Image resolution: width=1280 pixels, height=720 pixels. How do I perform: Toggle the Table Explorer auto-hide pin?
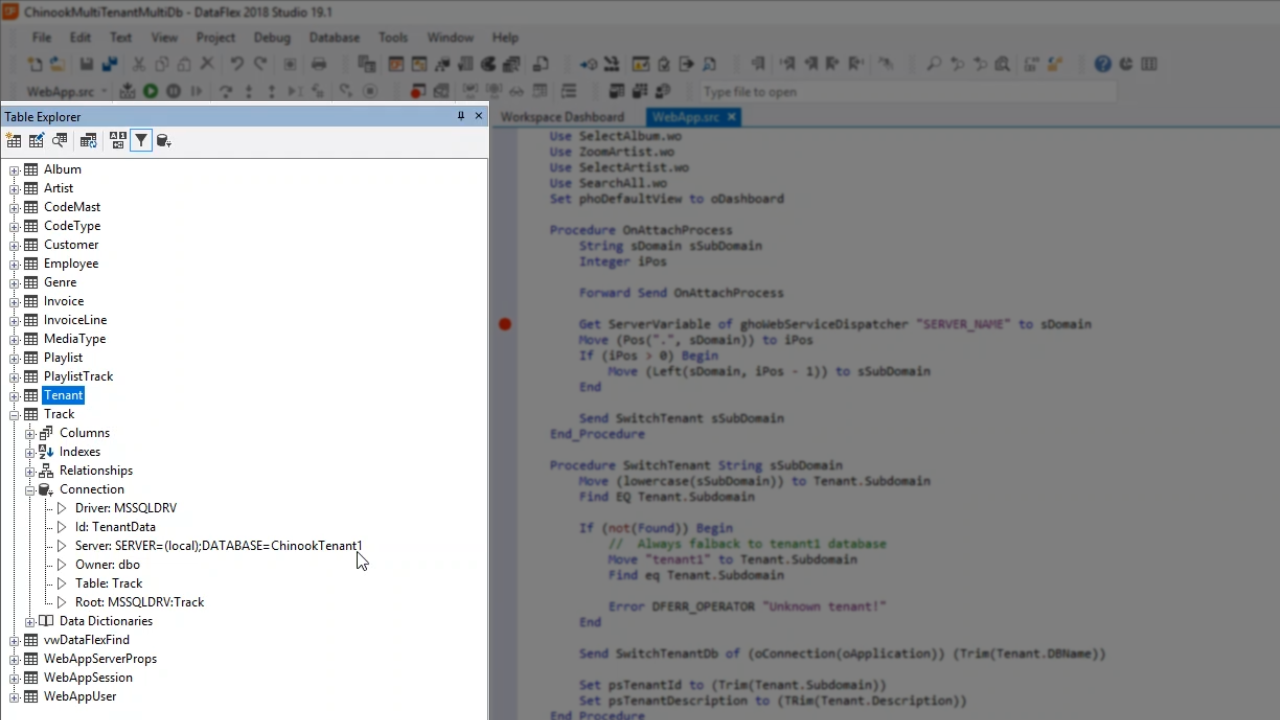(x=461, y=116)
